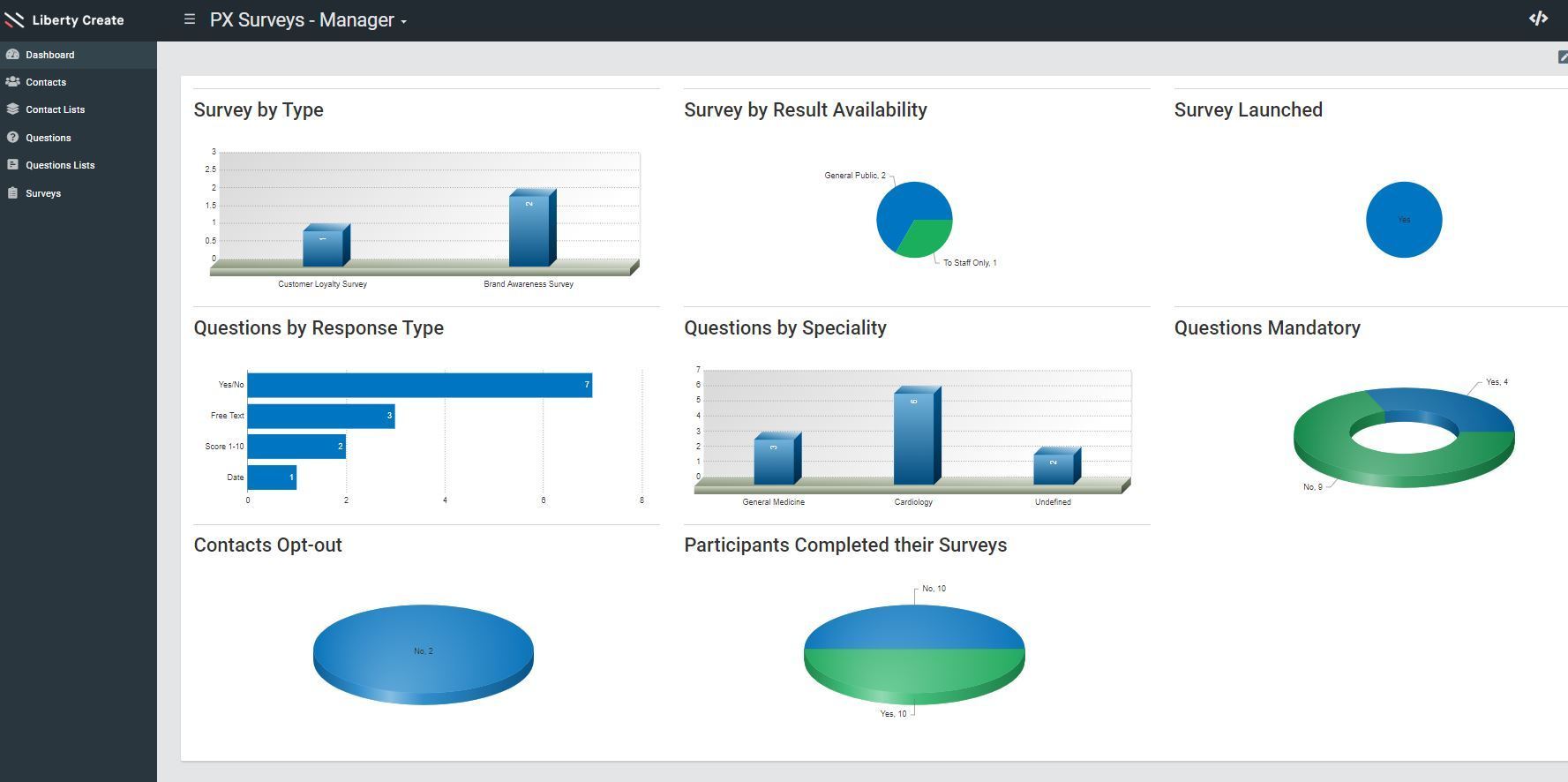Click the blue Survey Launched Yes pie

pyautogui.click(x=1403, y=220)
